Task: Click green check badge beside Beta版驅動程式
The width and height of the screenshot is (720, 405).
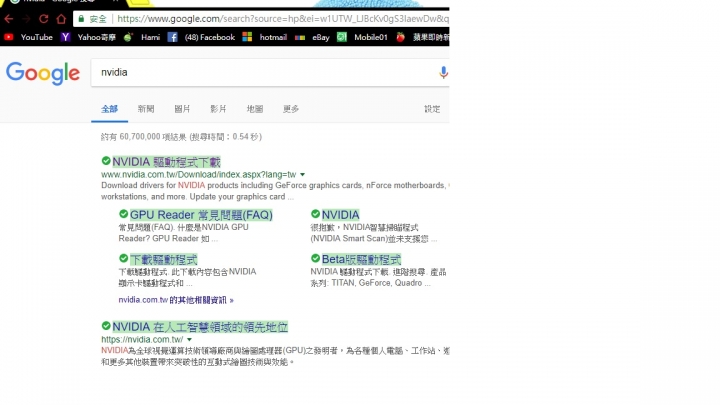Action: point(315,258)
